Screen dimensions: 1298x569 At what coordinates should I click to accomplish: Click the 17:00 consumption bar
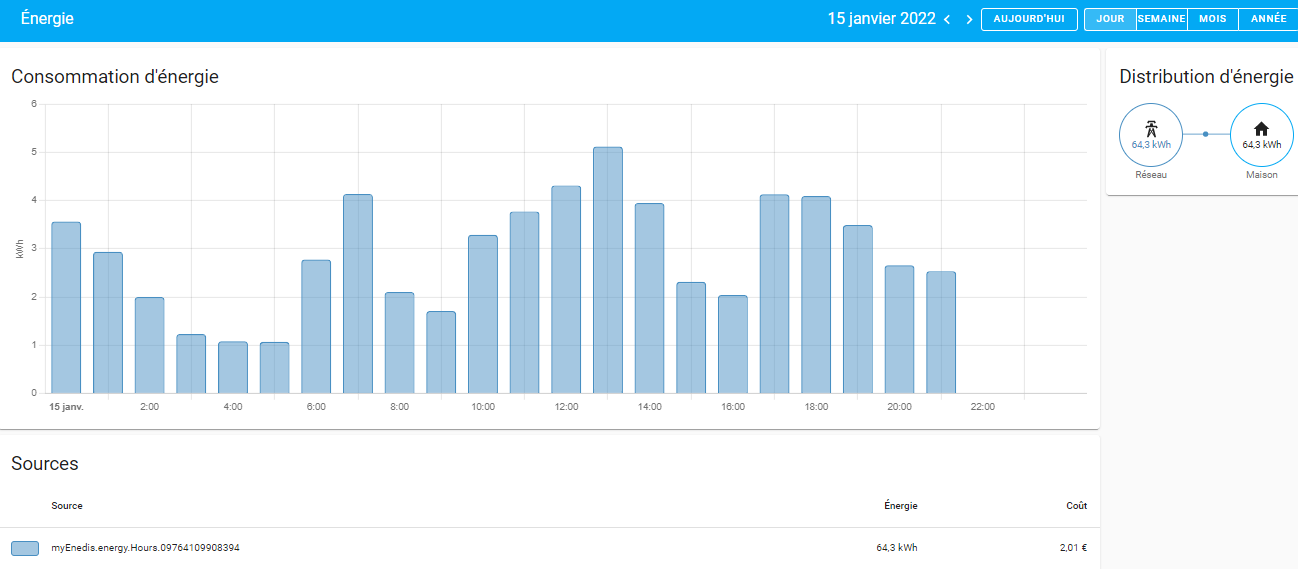point(774,294)
